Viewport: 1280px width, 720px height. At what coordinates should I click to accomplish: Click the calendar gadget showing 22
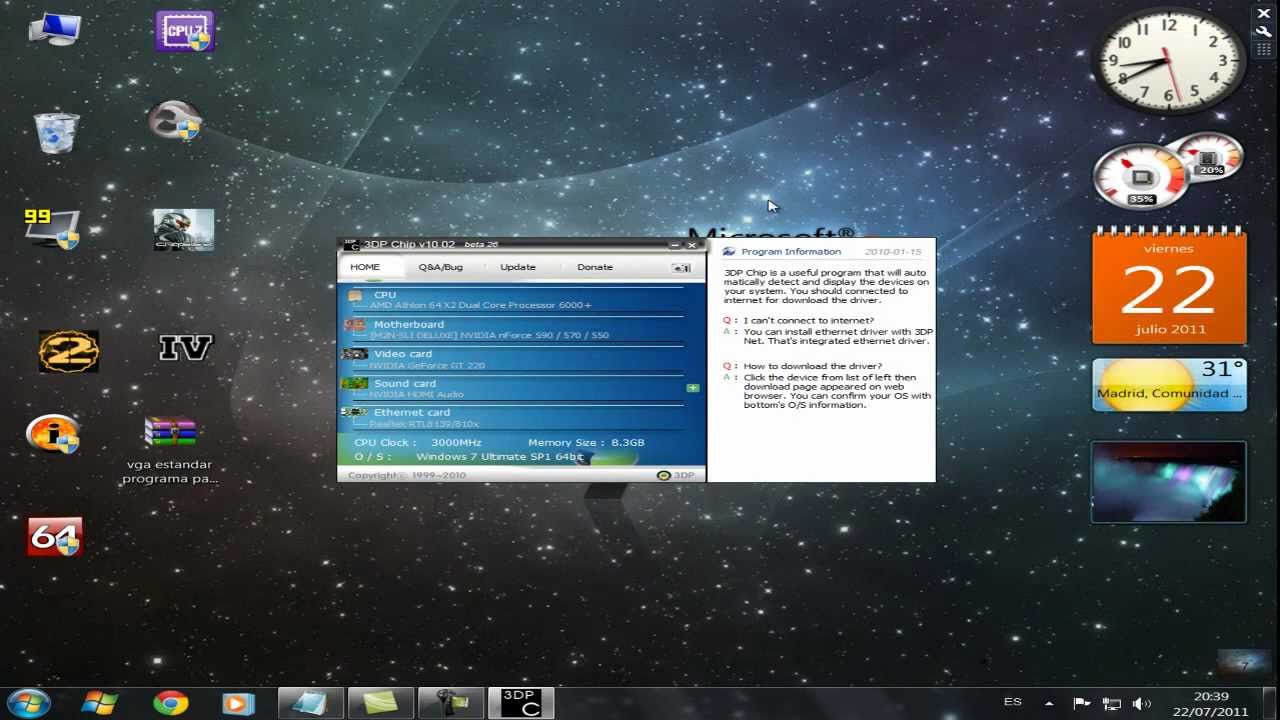pos(1169,286)
